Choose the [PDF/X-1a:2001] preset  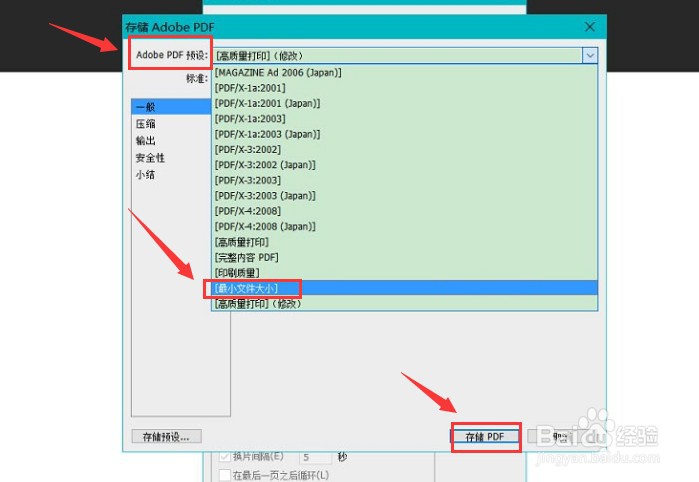(404, 88)
